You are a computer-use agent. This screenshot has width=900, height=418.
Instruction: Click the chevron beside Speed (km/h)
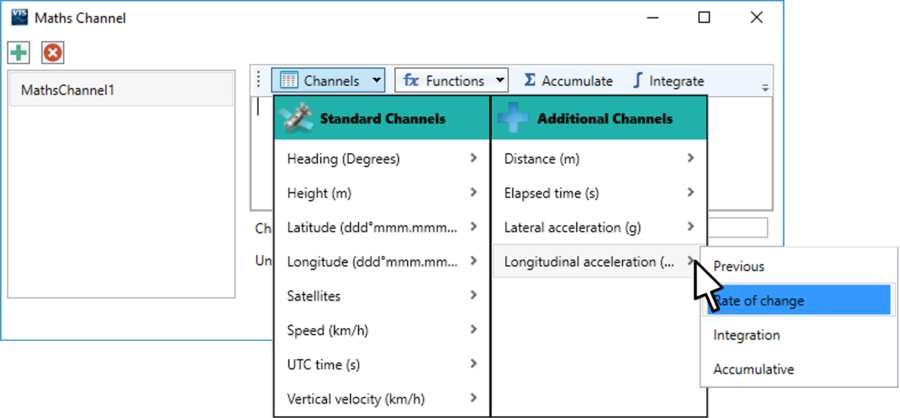click(x=474, y=330)
